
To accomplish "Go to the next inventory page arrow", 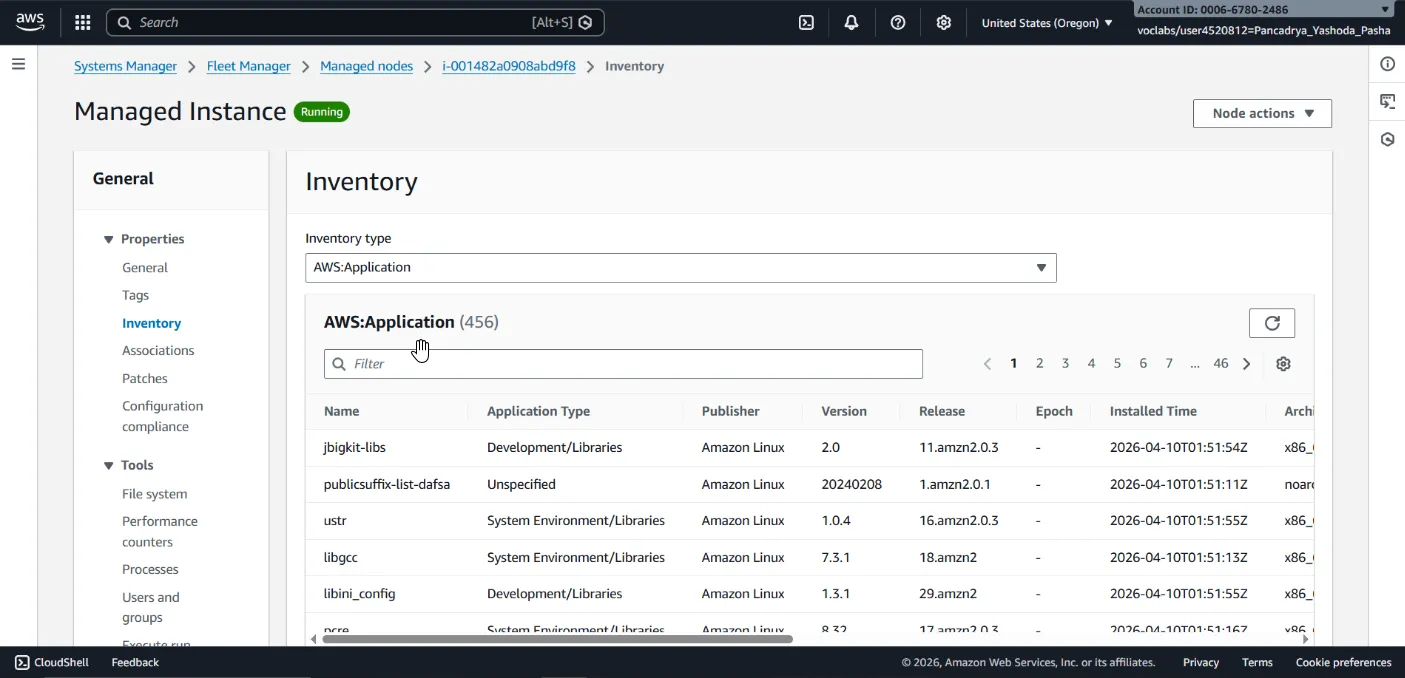I will click(1246, 363).
